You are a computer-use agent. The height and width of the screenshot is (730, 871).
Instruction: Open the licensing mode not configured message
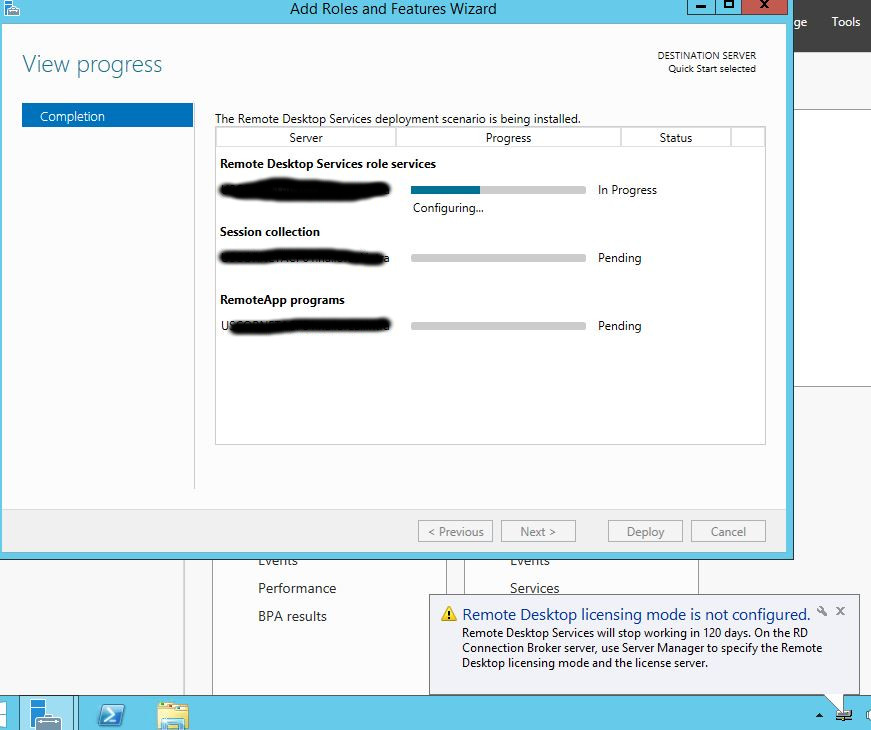[636, 614]
